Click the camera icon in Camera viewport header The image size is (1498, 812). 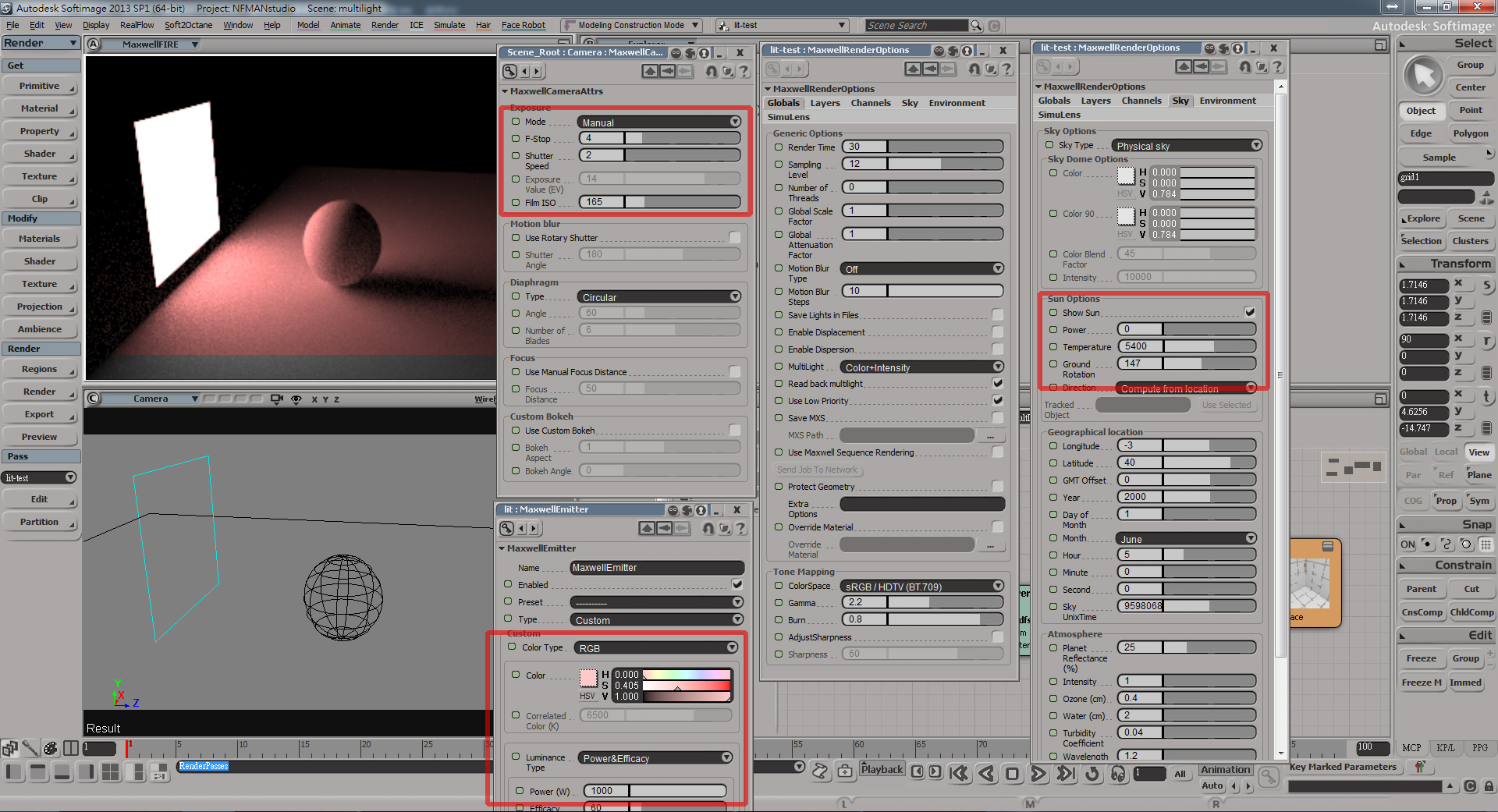(x=277, y=399)
